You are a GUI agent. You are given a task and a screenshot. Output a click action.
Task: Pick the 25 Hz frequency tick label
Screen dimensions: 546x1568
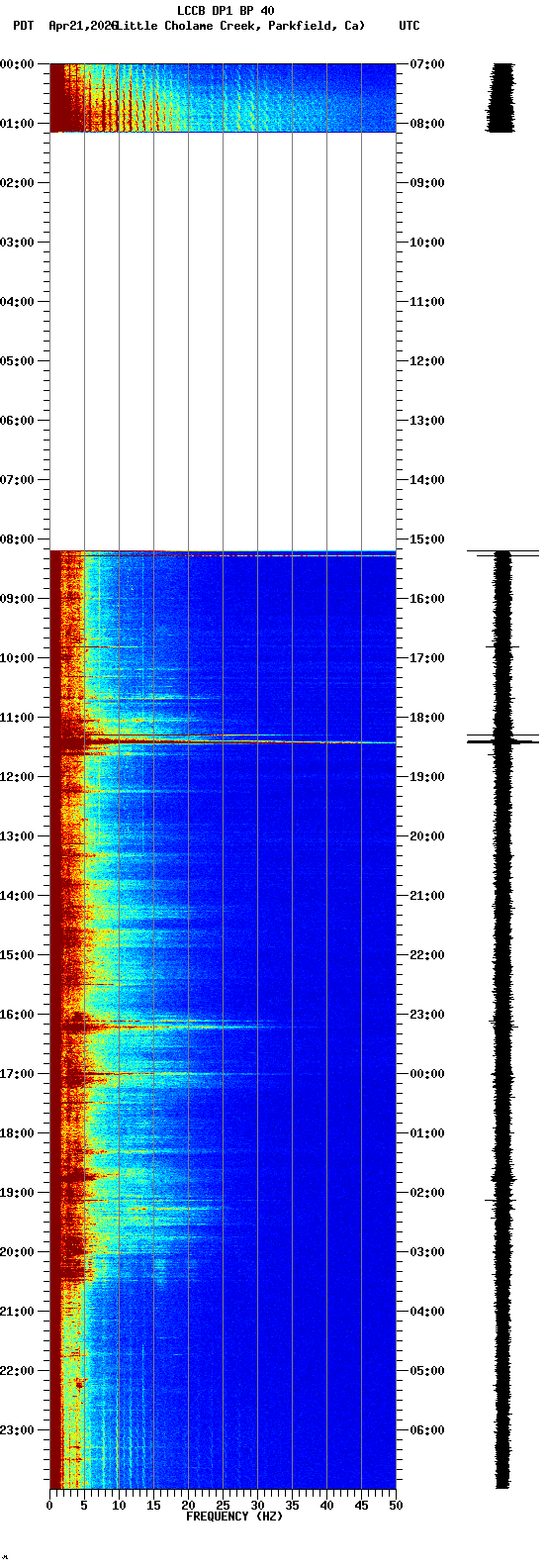click(223, 1506)
